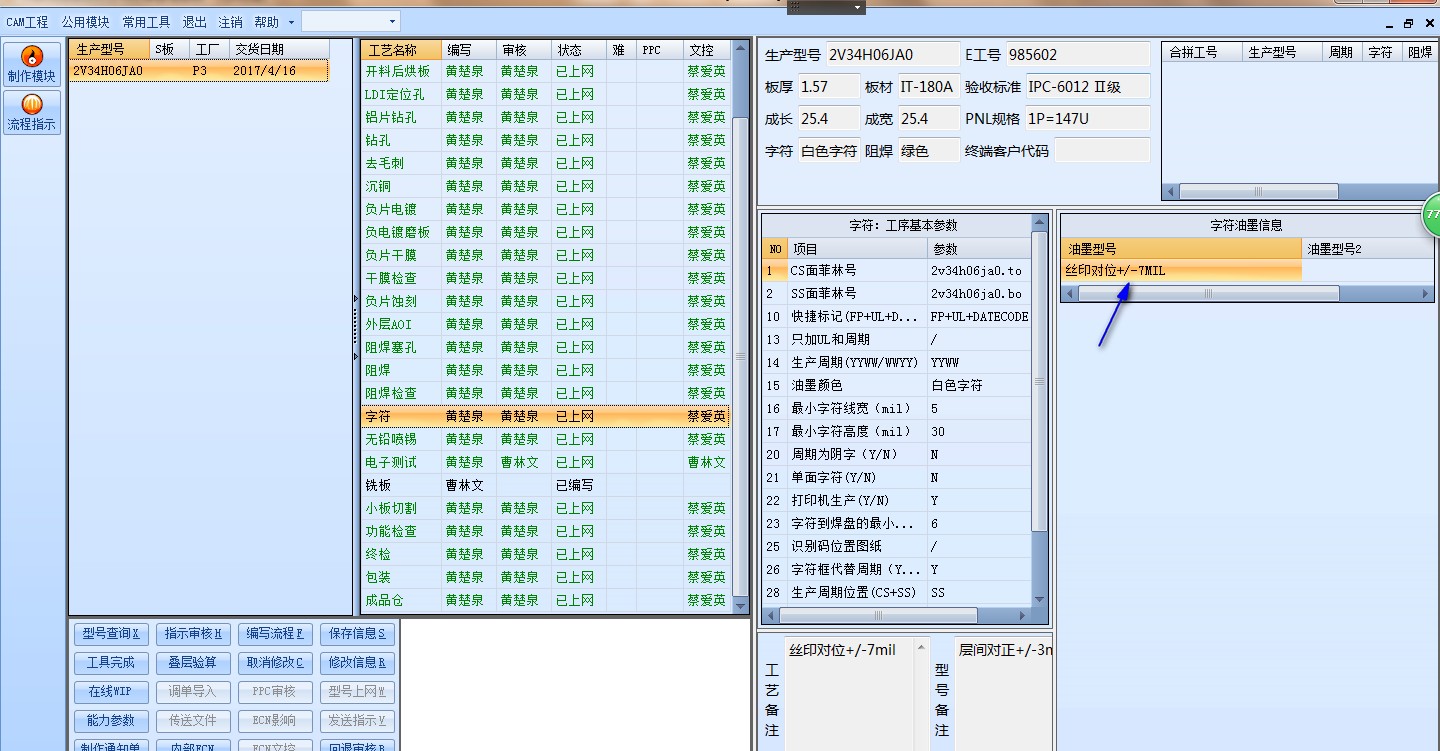Open the 帮助 menu
Viewport: 1440px width, 751px height.
pyautogui.click(x=266, y=21)
